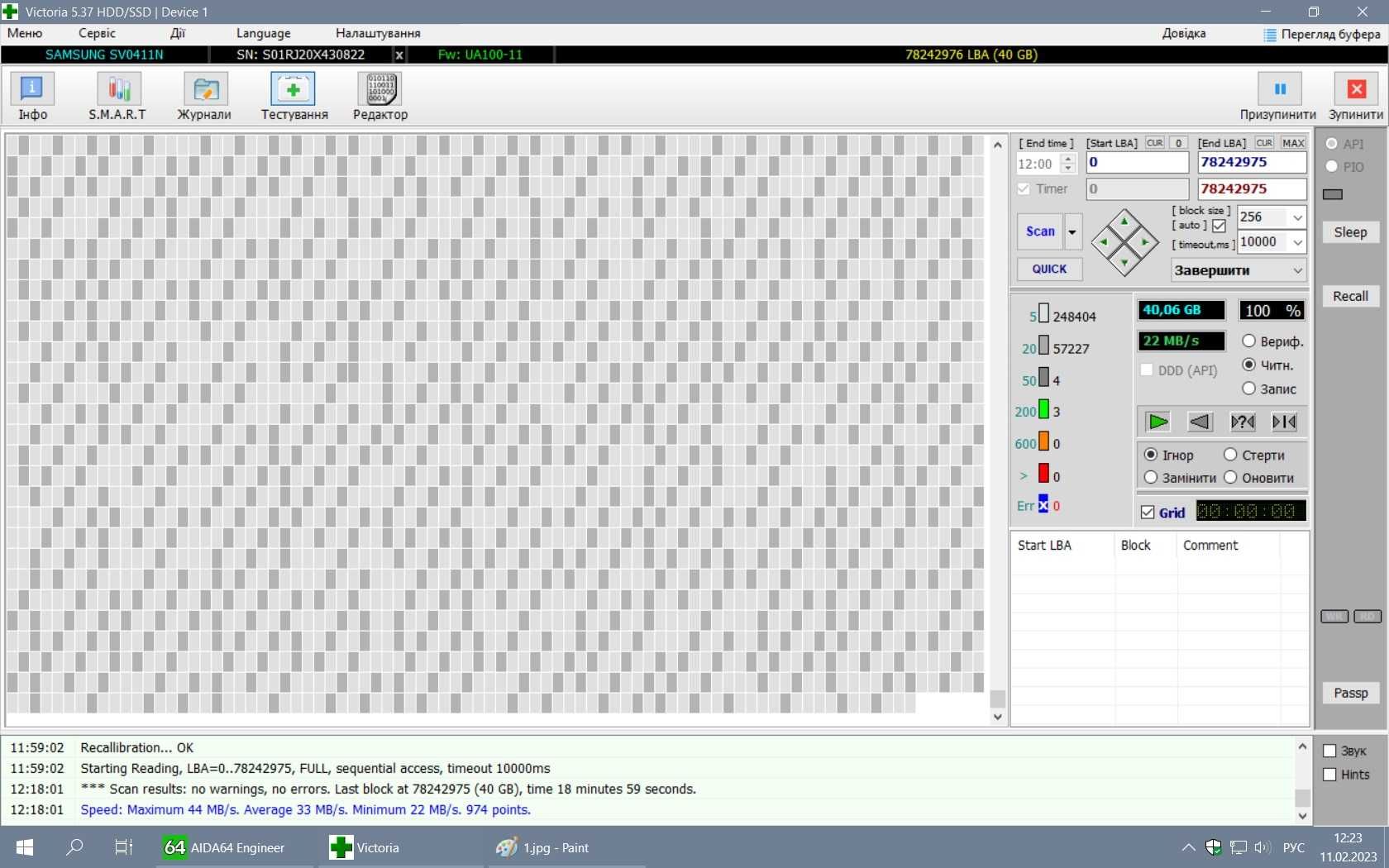The height and width of the screenshot is (868, 1389).
Task: Enable the Hints checkbox
Action: pos(1329,775)
